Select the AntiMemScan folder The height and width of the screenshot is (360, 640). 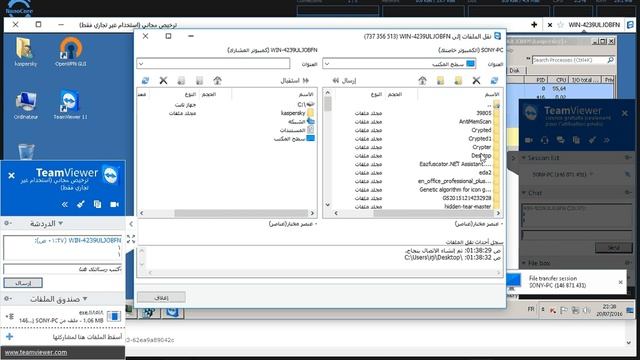[475, 122]
